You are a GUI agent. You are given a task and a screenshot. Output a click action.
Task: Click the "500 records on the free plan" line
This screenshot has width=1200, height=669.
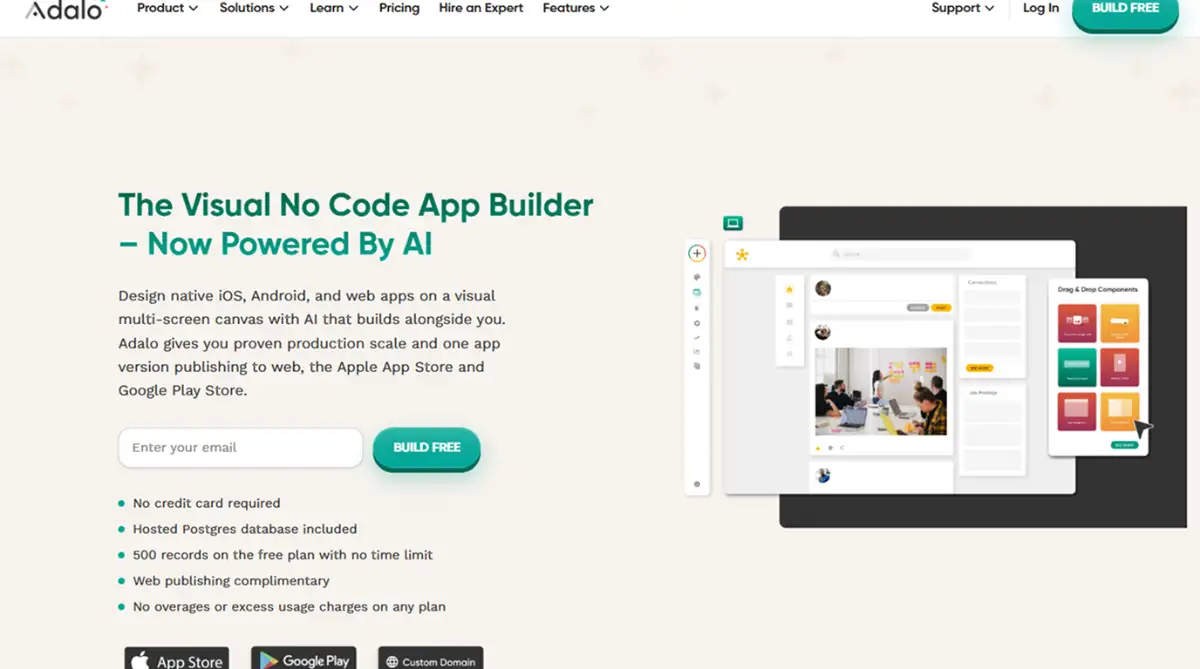point(283,555)
